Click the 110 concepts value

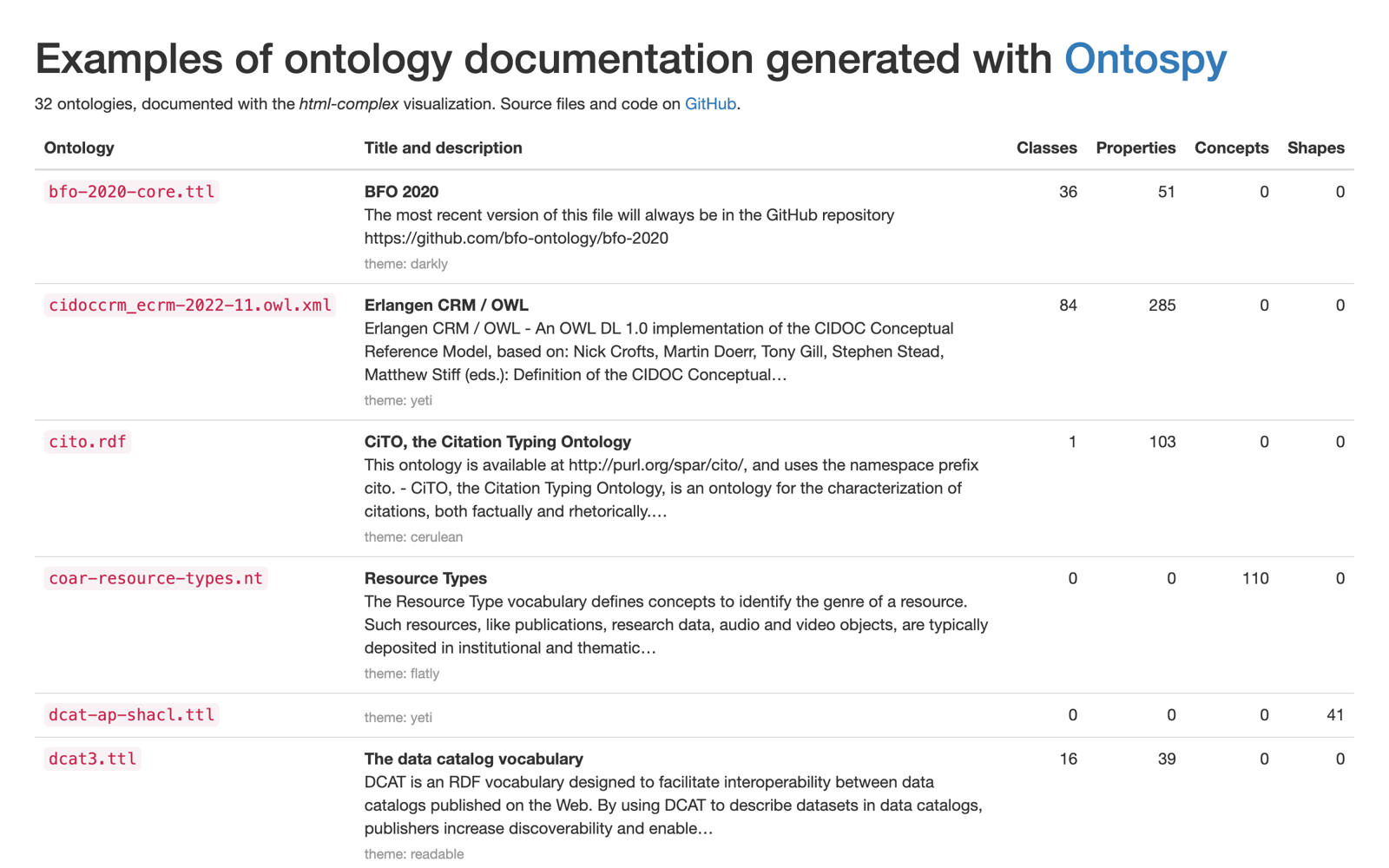click(x=1255, y=578)
